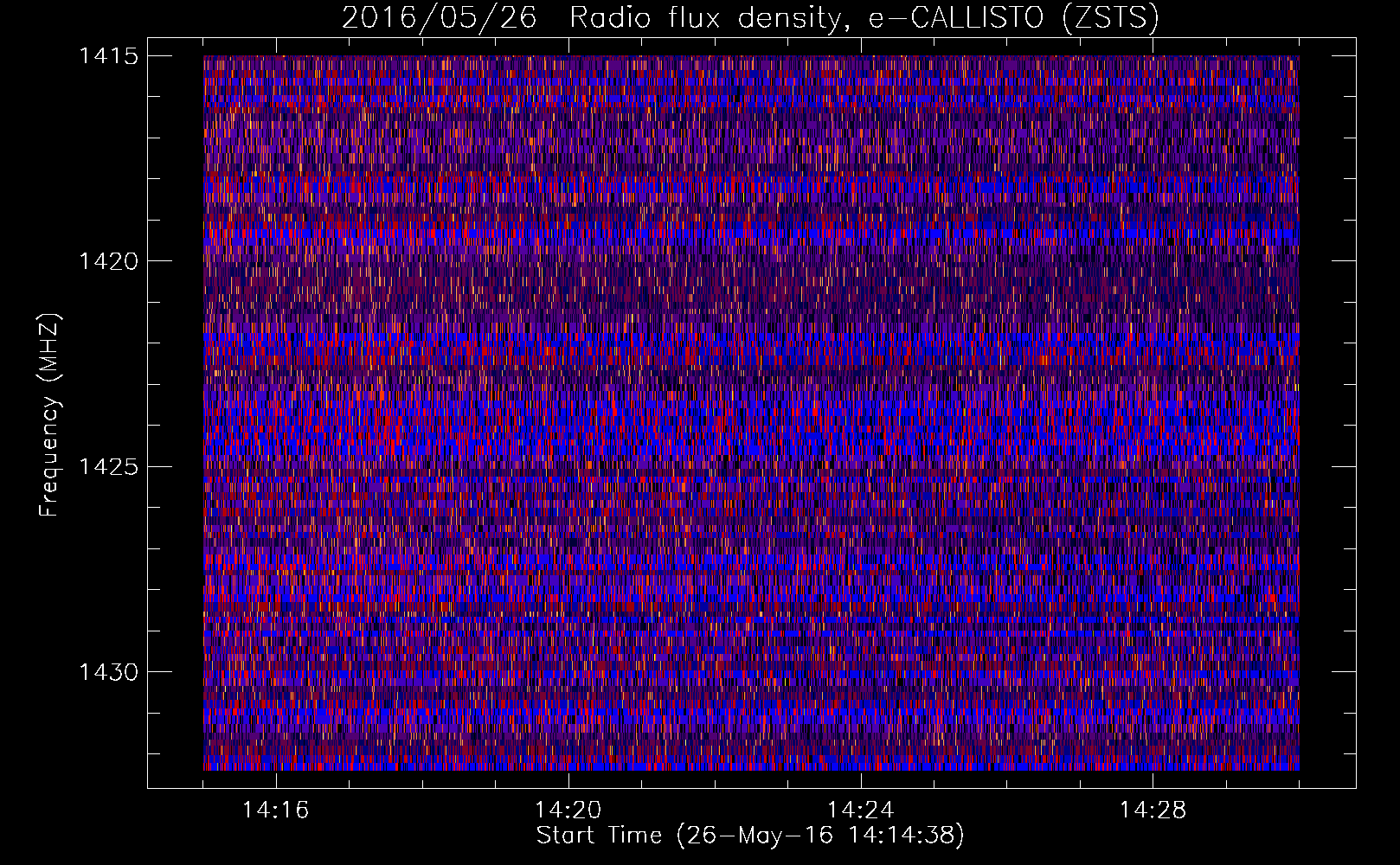Select the 1415 frequency tick label
The image size is (1400, 865).
click(x=108, y=56)
